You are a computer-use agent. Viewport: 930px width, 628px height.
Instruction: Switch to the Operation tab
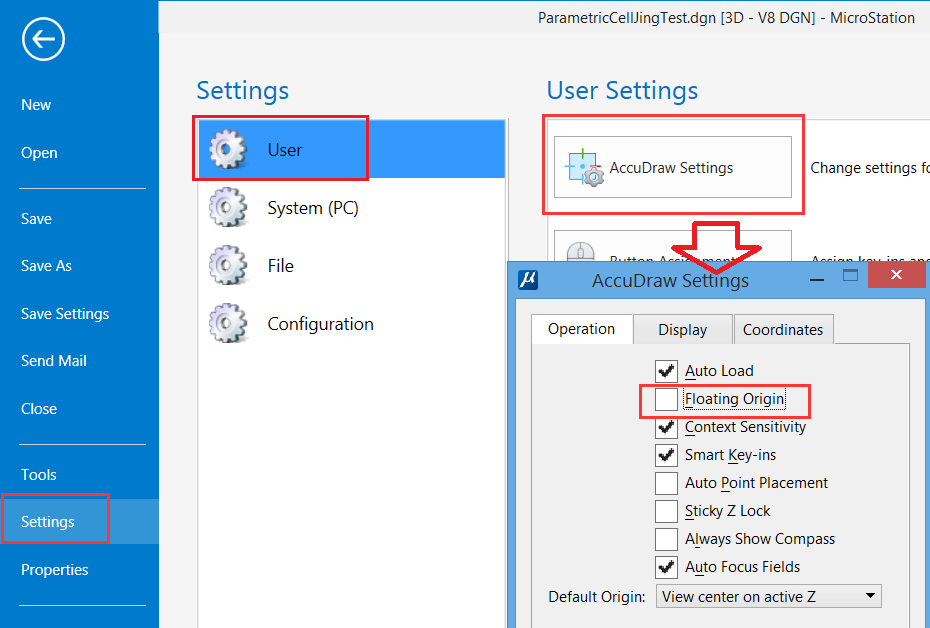tap(581, 329)
